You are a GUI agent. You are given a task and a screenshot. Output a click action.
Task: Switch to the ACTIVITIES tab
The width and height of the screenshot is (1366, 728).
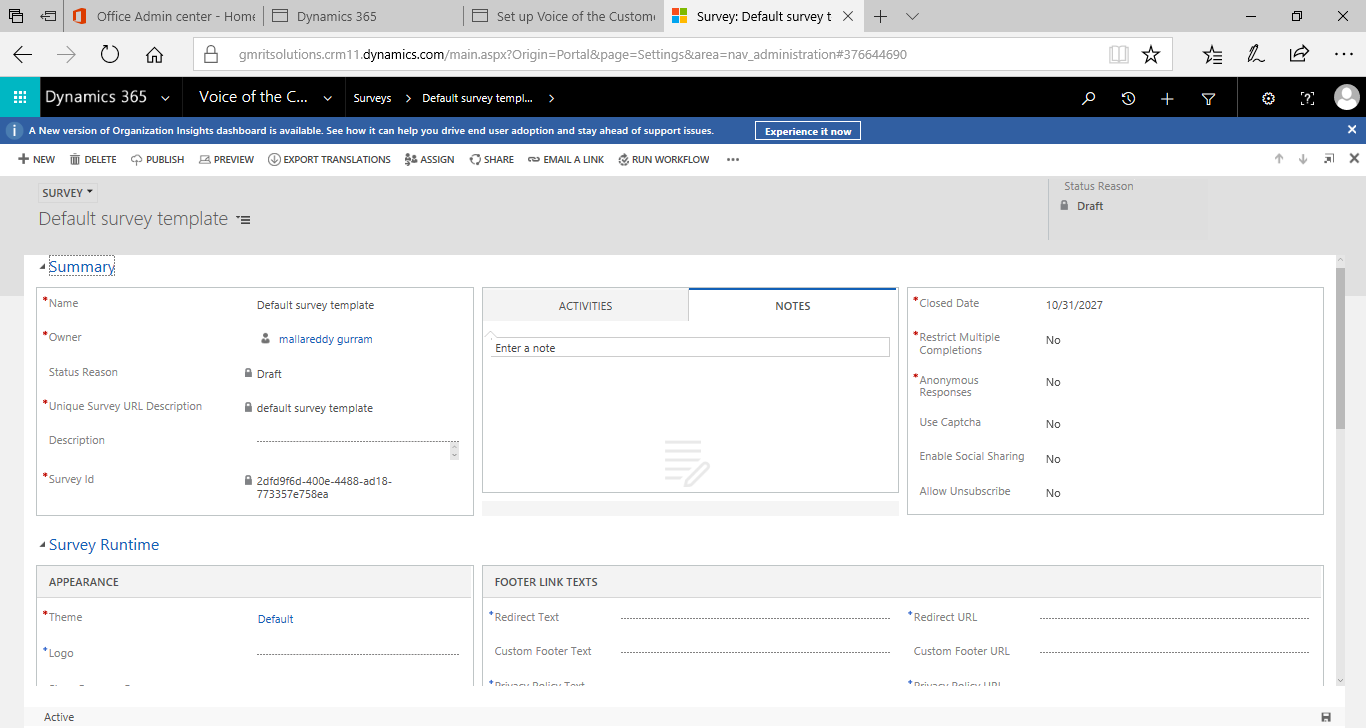(x=585, y=305)
